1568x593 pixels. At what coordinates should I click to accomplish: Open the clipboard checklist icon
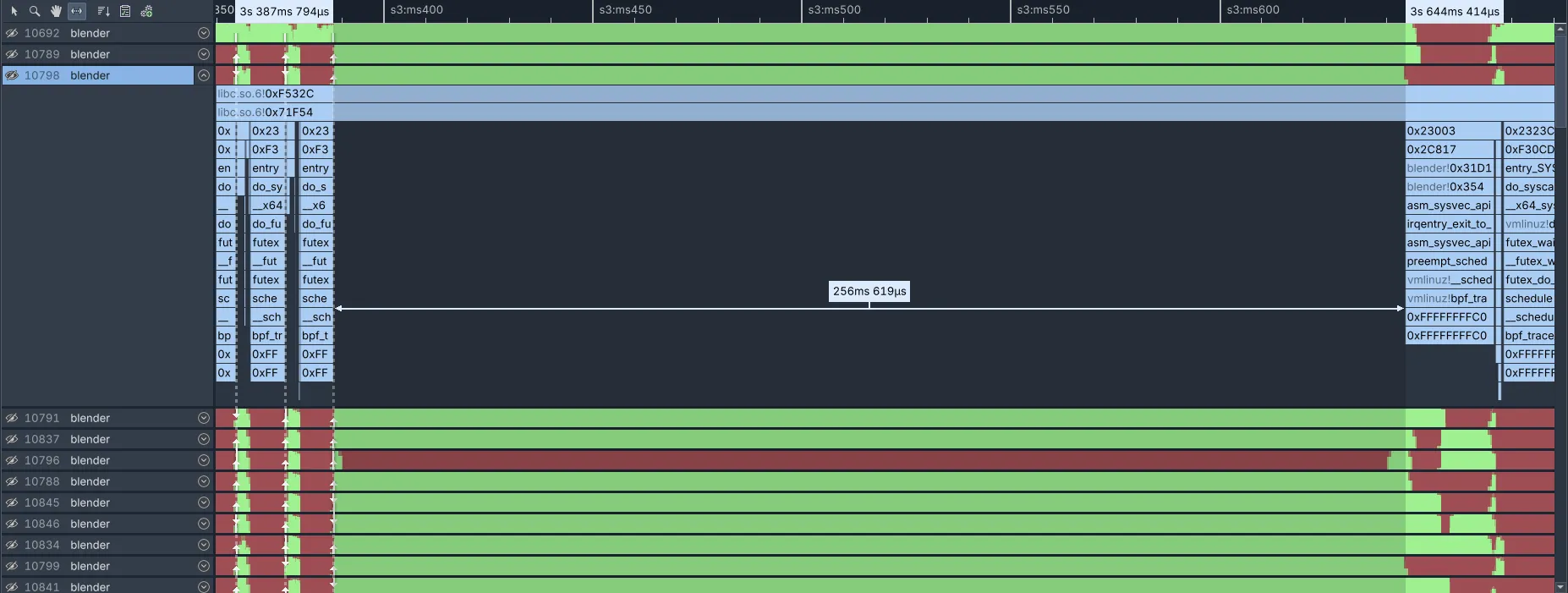pyautogui.click(x=125, y=11)
